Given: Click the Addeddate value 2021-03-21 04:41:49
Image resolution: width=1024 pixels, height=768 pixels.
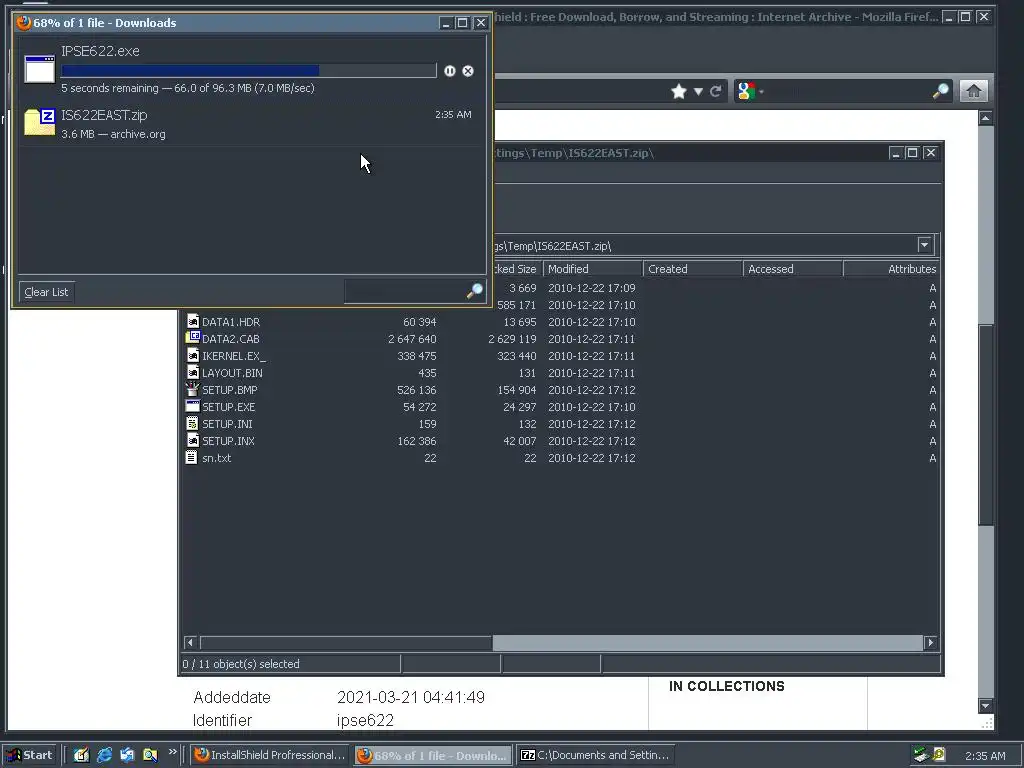Looking at the screenshot, I should pos(411,697).
